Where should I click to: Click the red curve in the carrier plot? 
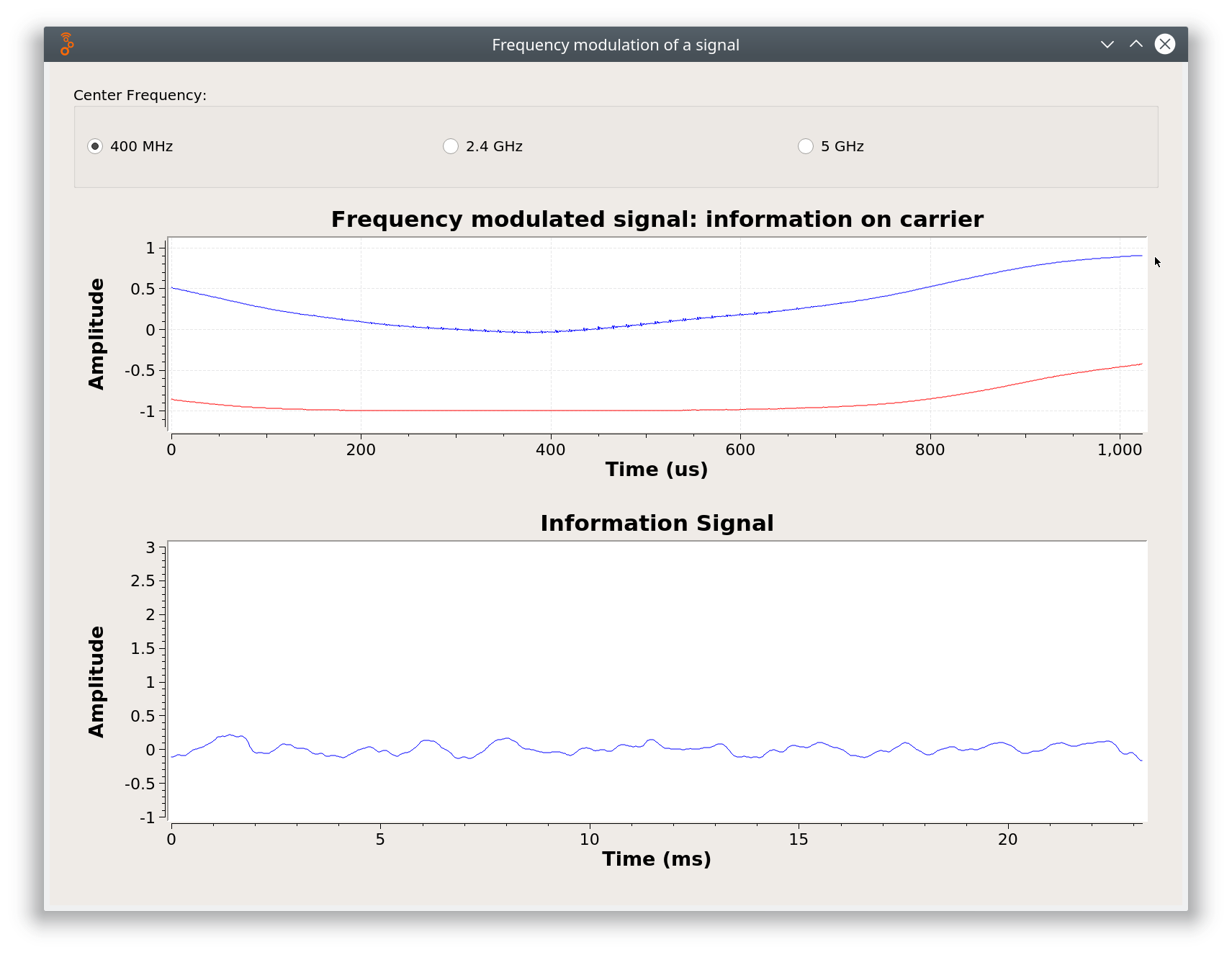(551, 411)
